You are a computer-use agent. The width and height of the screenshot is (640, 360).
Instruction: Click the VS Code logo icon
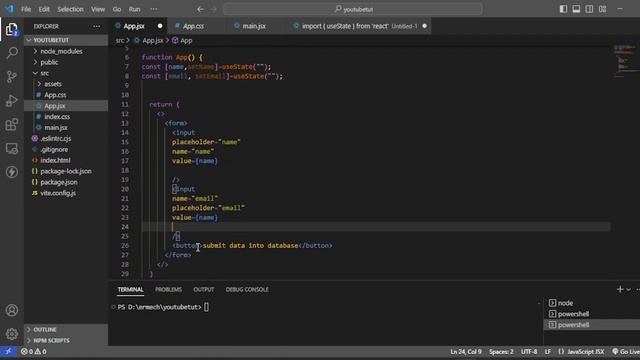tap(9, 9)
